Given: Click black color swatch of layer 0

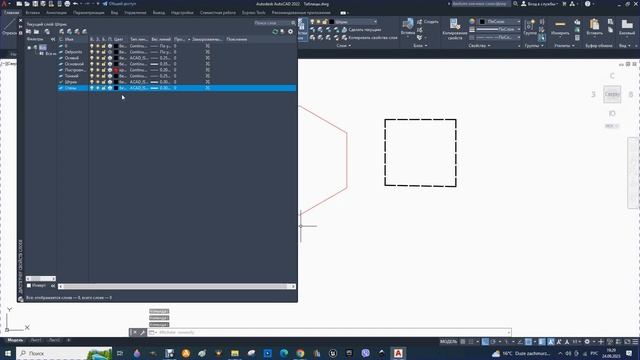Looking at the screenshot, I should (116, 46).
